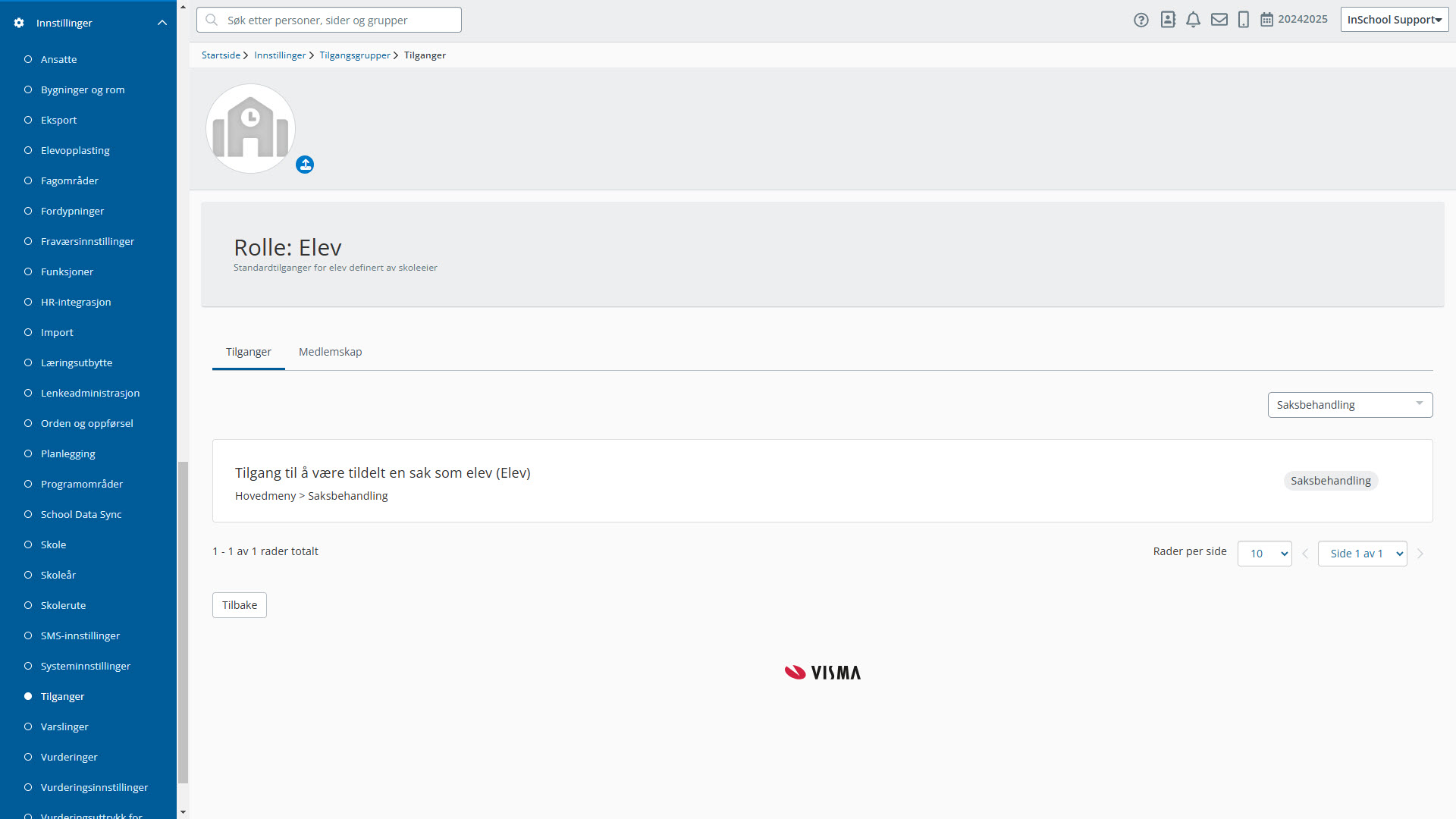Open the InSchool Support user menu
The image size is (1456, 819).
click(1394, 20)
